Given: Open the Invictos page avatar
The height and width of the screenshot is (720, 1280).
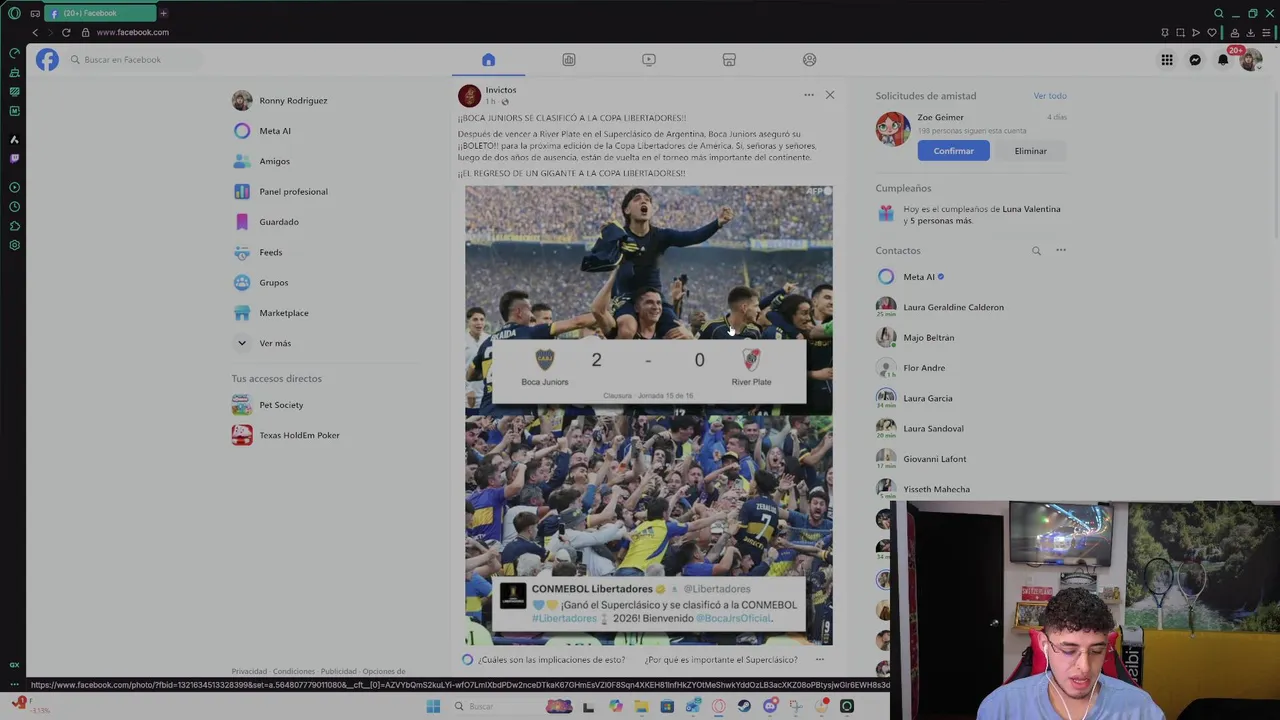Looking at the screenshot, I should point(469,95).
